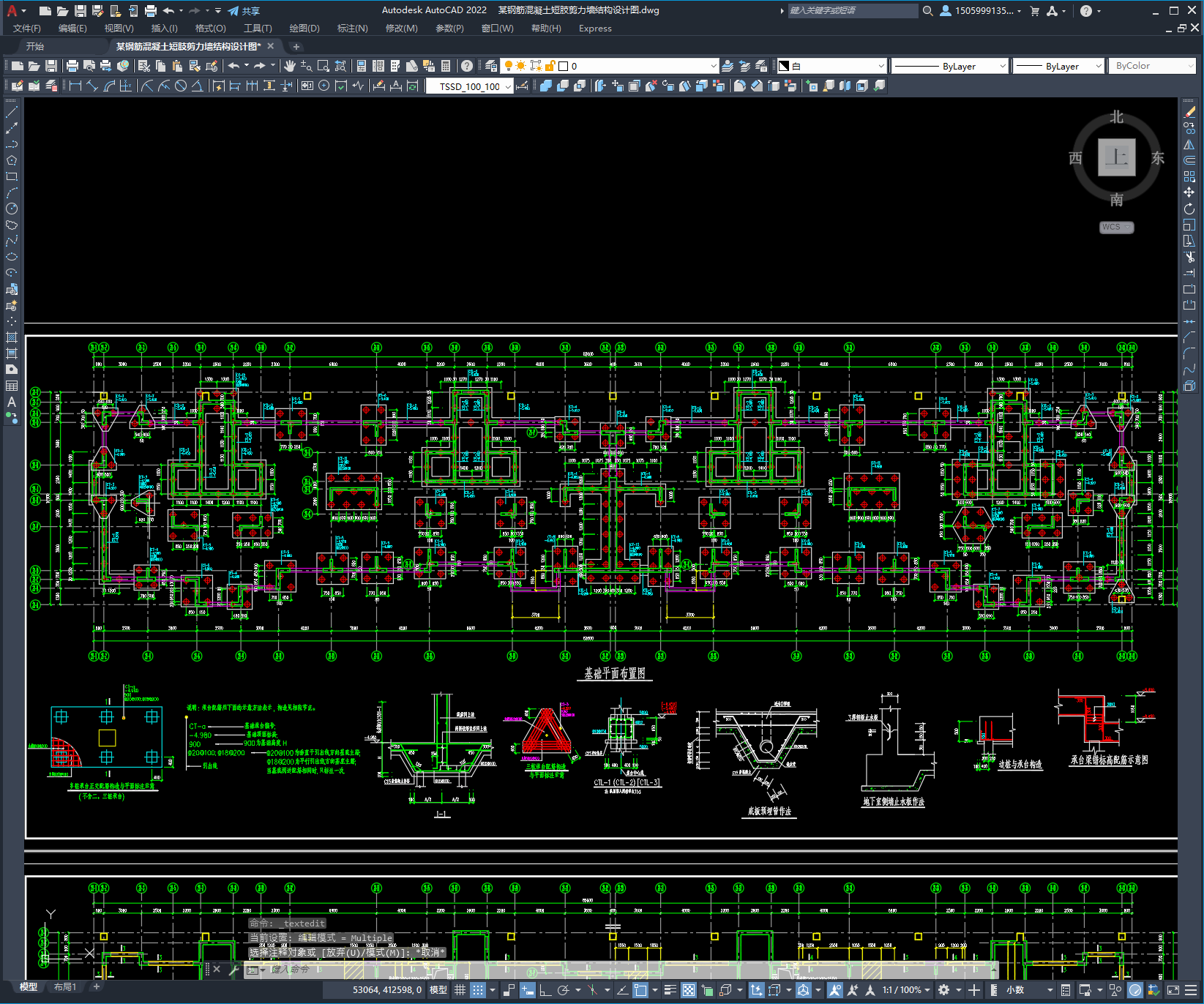Toggle dynamic input in status bar
The image size is (1204, 1004).
click(527, 990)
